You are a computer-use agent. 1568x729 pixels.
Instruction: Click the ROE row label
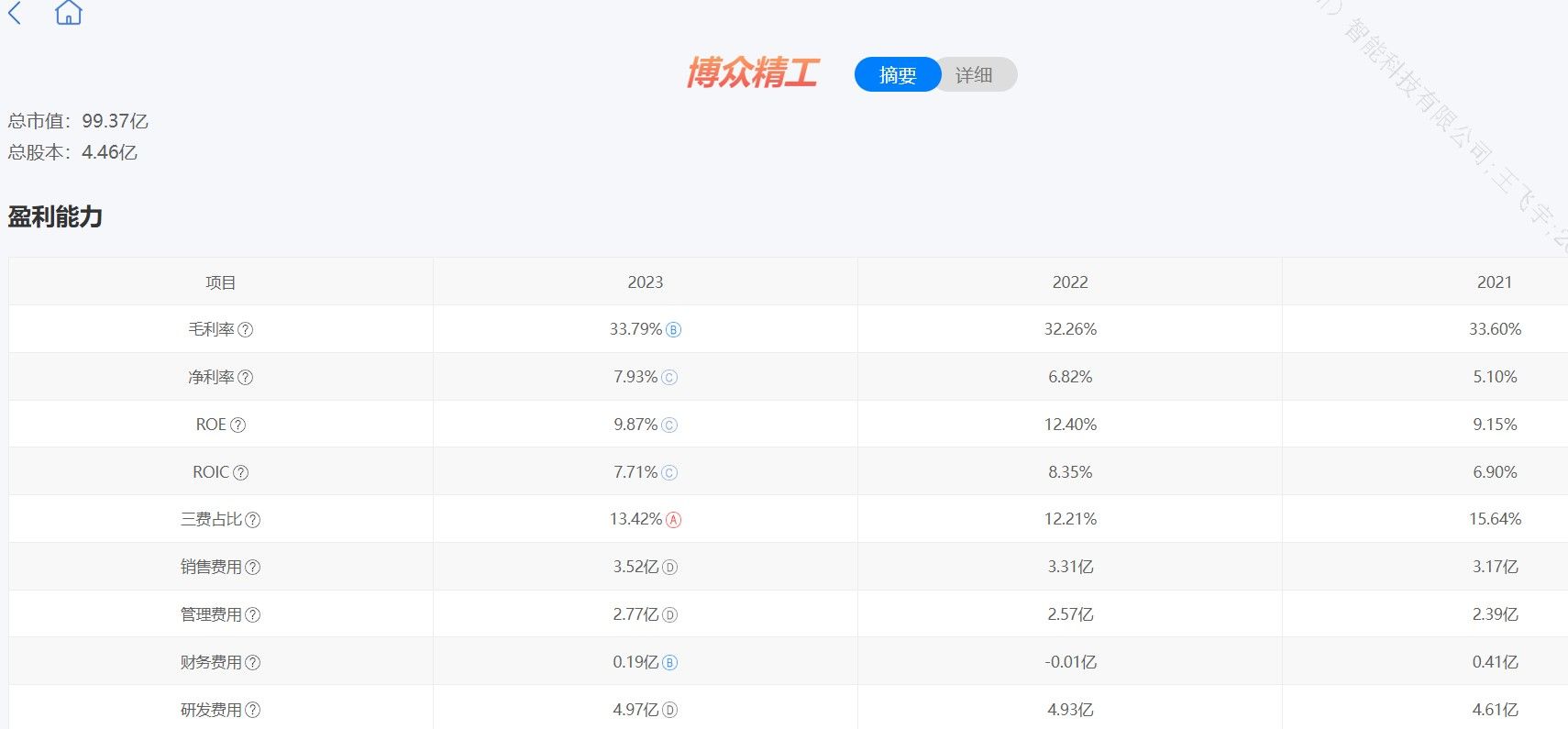click(211, 425)
